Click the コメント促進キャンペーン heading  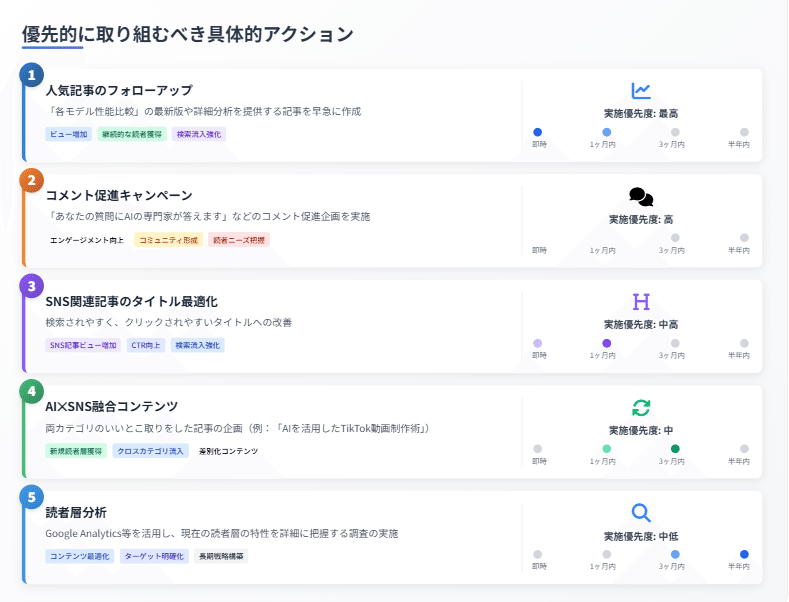pos(119,195)
